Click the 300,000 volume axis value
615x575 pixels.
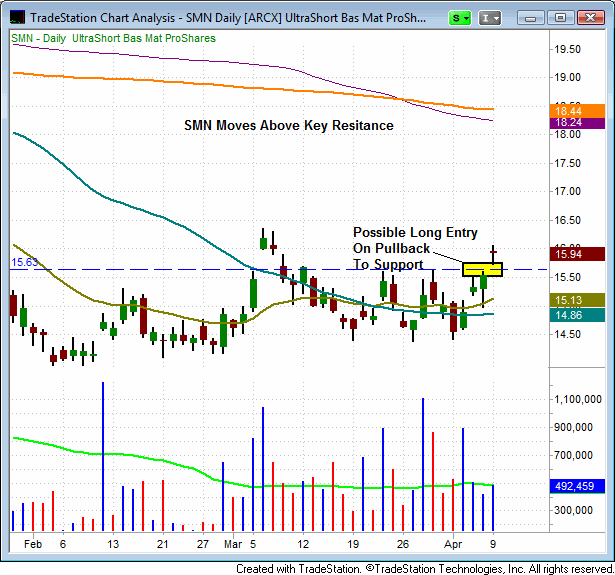[573, 510]
